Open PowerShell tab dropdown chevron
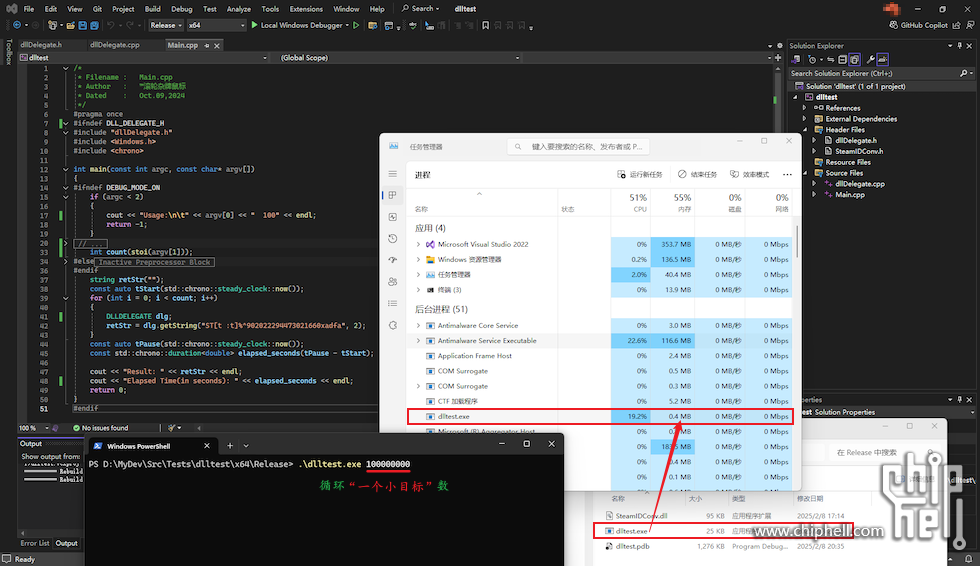Screen dimensions: 980x566 point(246,445)
